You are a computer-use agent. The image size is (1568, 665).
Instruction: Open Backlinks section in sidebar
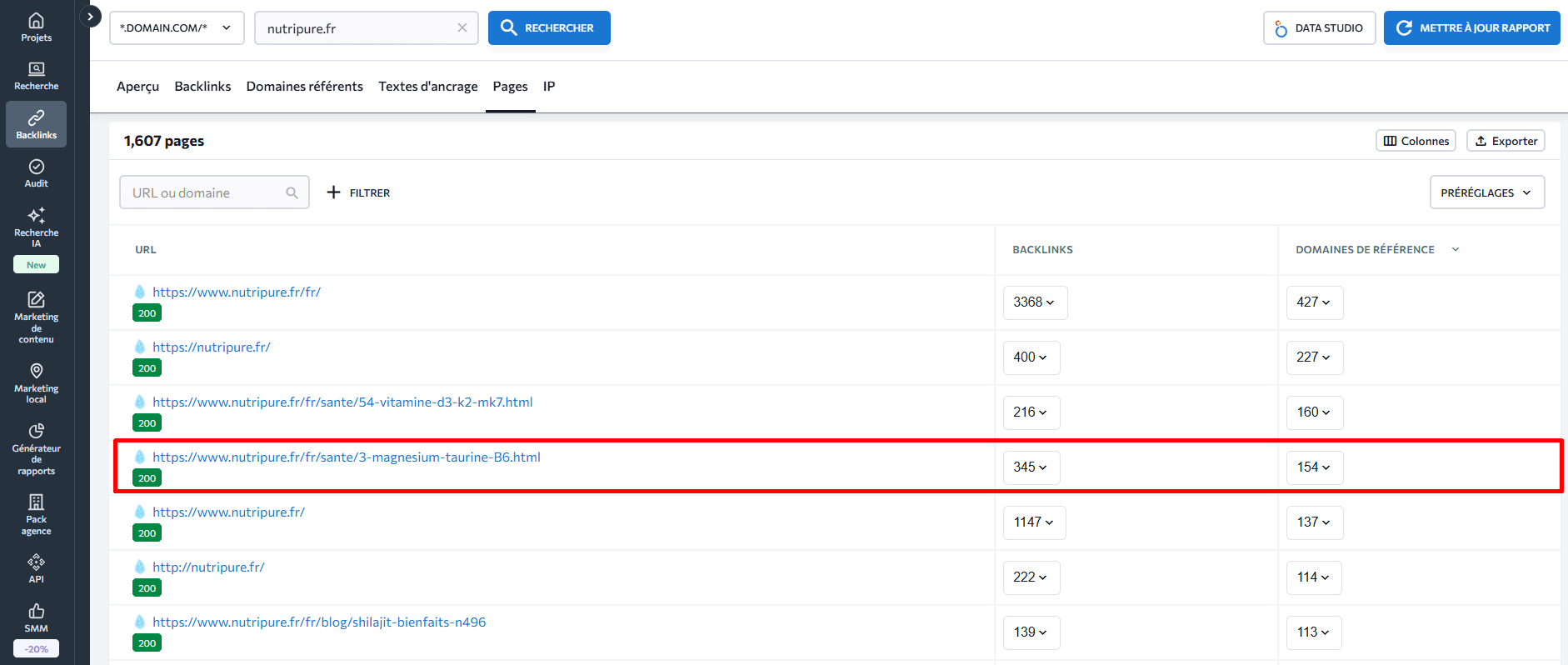pos(36,124)
